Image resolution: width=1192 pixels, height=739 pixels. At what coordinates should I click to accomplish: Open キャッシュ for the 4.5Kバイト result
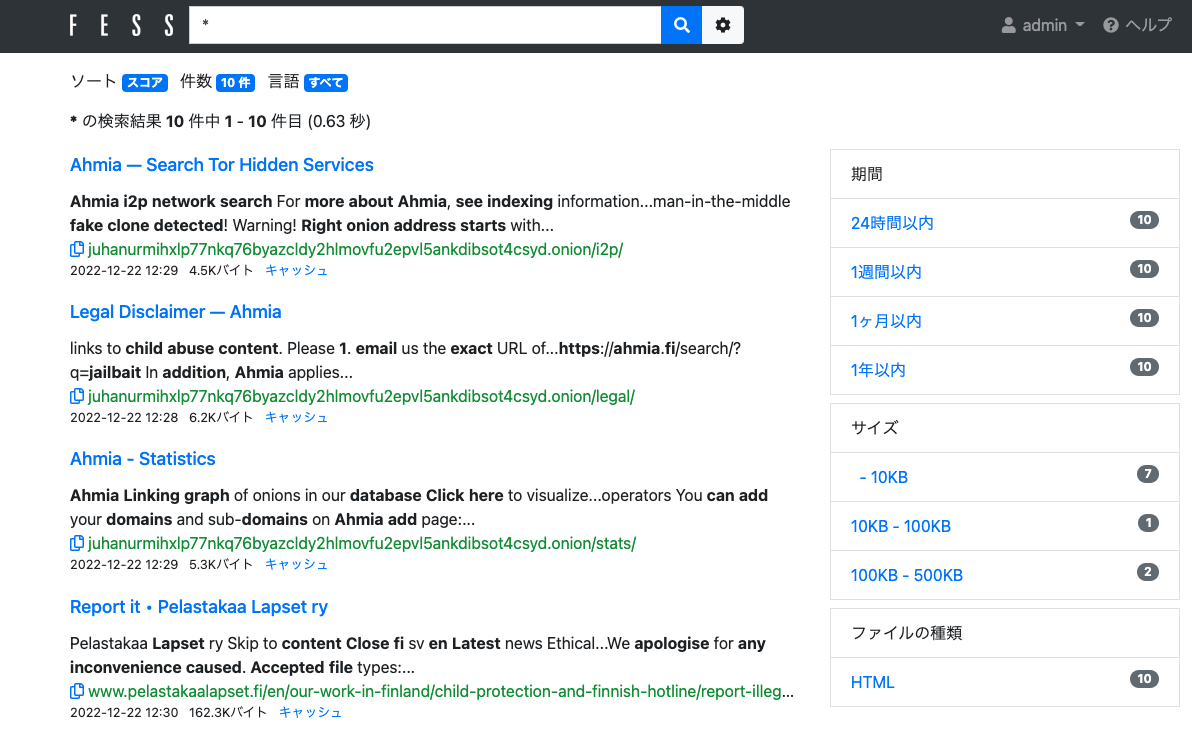click(x=296, y=271)
